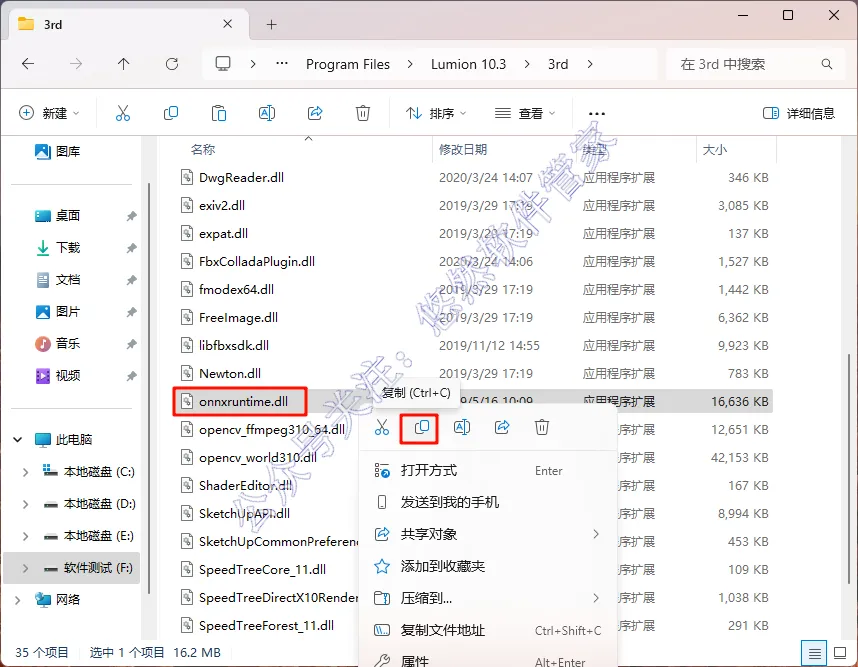
Task: Click Cut scissors in the context menu
Action: click(382, 427)
